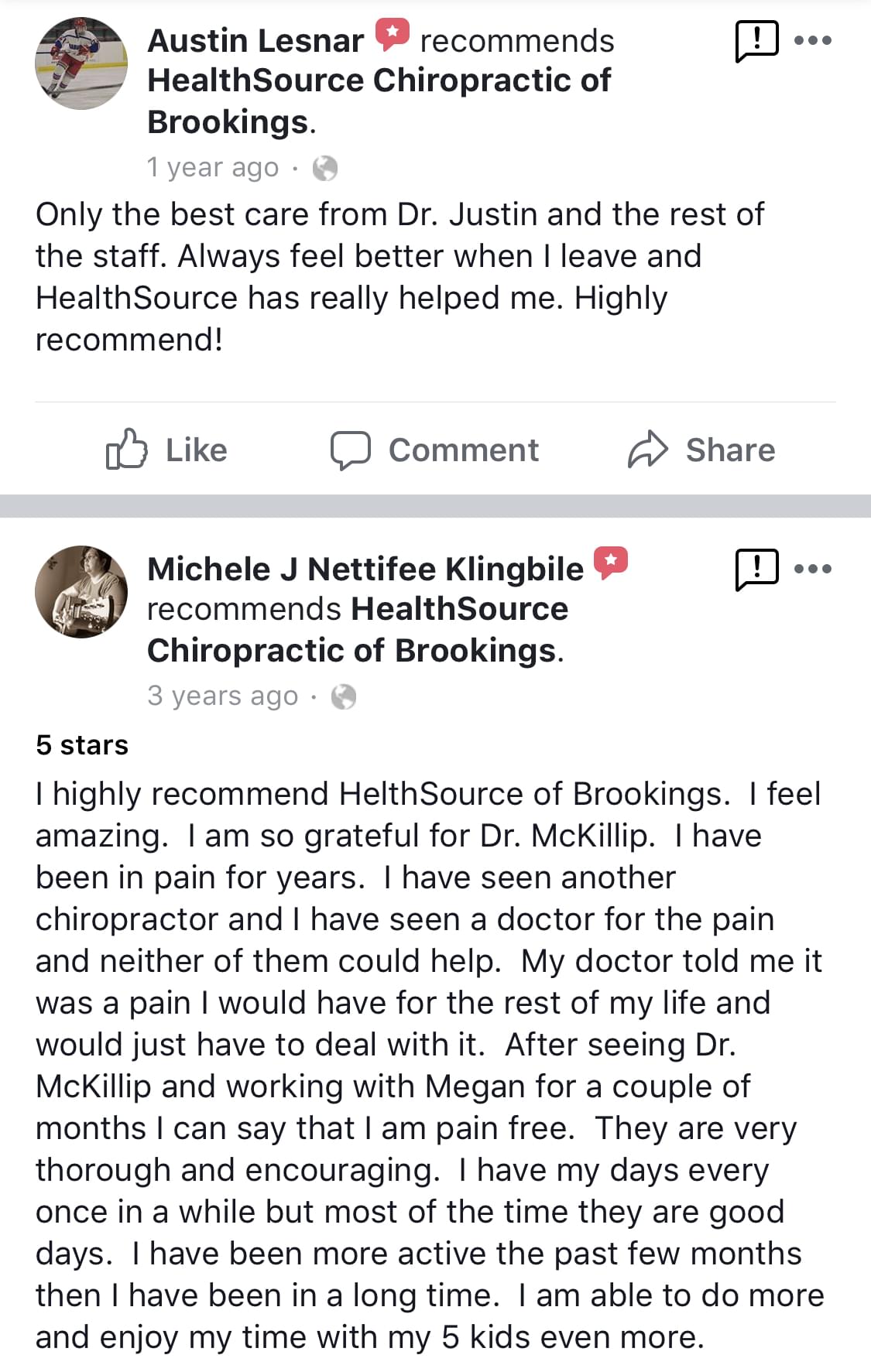Click the recommends badge beside Michele's name

click(x=611, y=563)
